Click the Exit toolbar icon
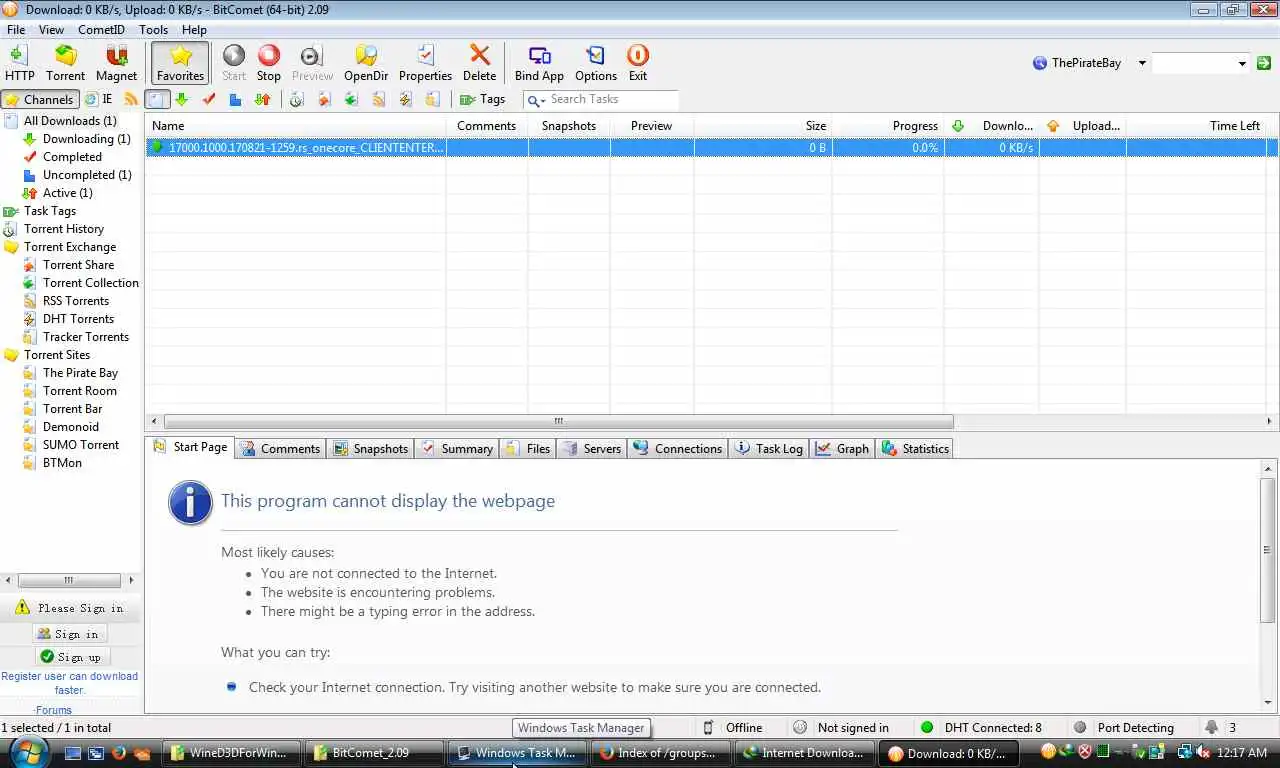1280x768 pixels. [x=638, y=62]
